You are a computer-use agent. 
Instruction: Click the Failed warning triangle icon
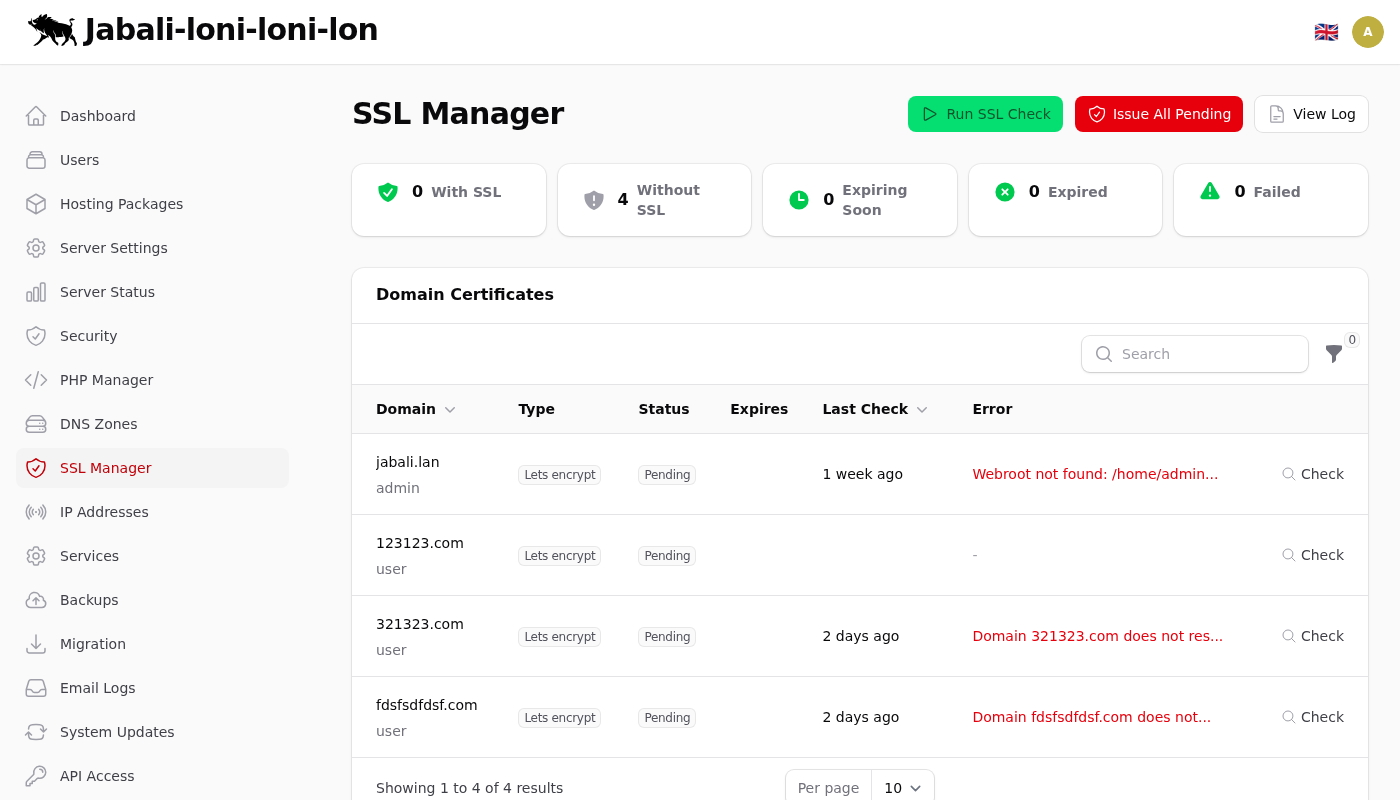tap(1210, 191)
